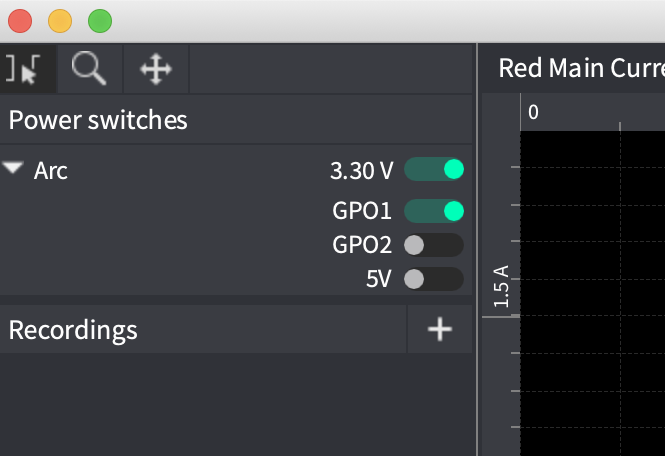Open the Red Main Current tab
665x456 pixels.
580,68
